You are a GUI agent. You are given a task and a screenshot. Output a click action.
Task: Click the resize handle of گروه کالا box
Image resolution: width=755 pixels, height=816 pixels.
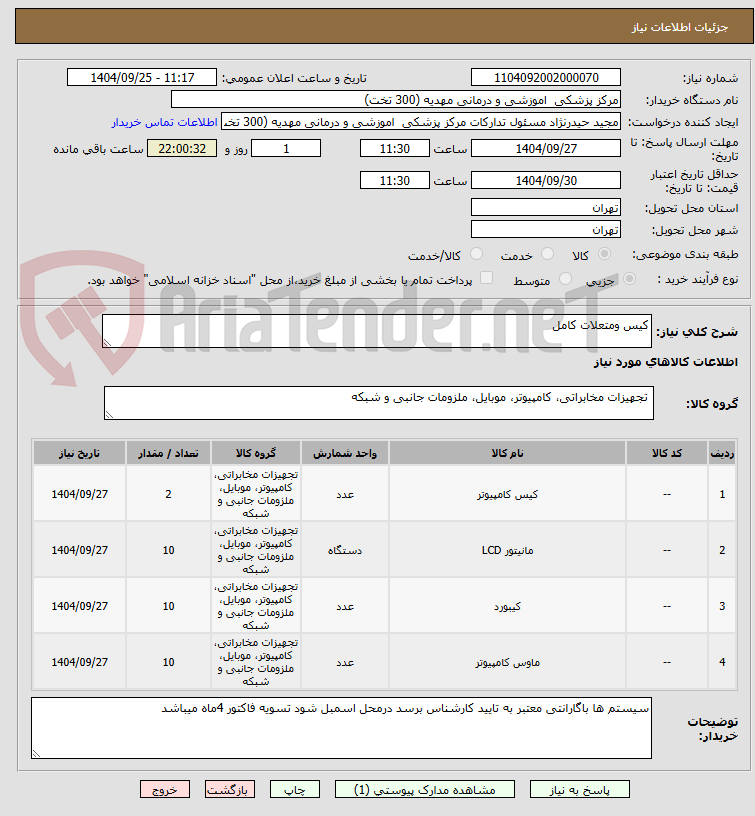[109, 414]
